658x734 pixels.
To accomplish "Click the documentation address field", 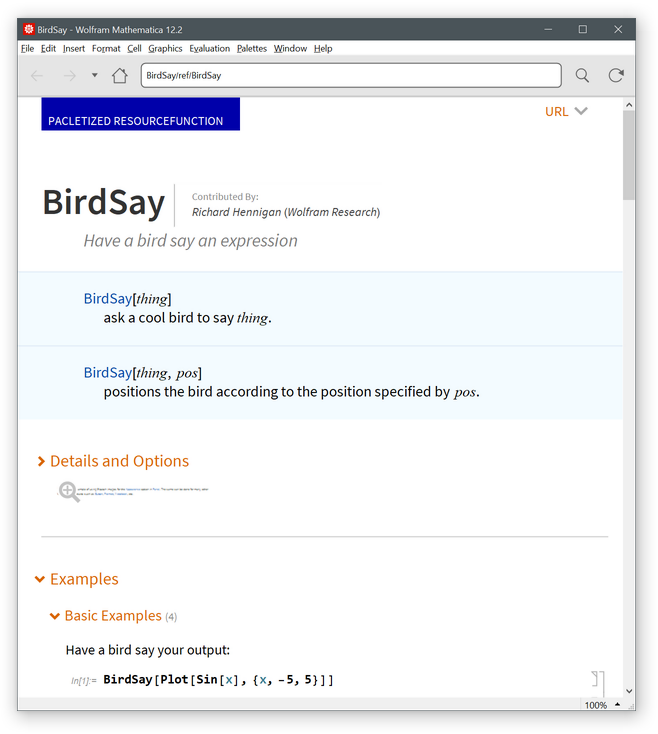I will 350,76.
